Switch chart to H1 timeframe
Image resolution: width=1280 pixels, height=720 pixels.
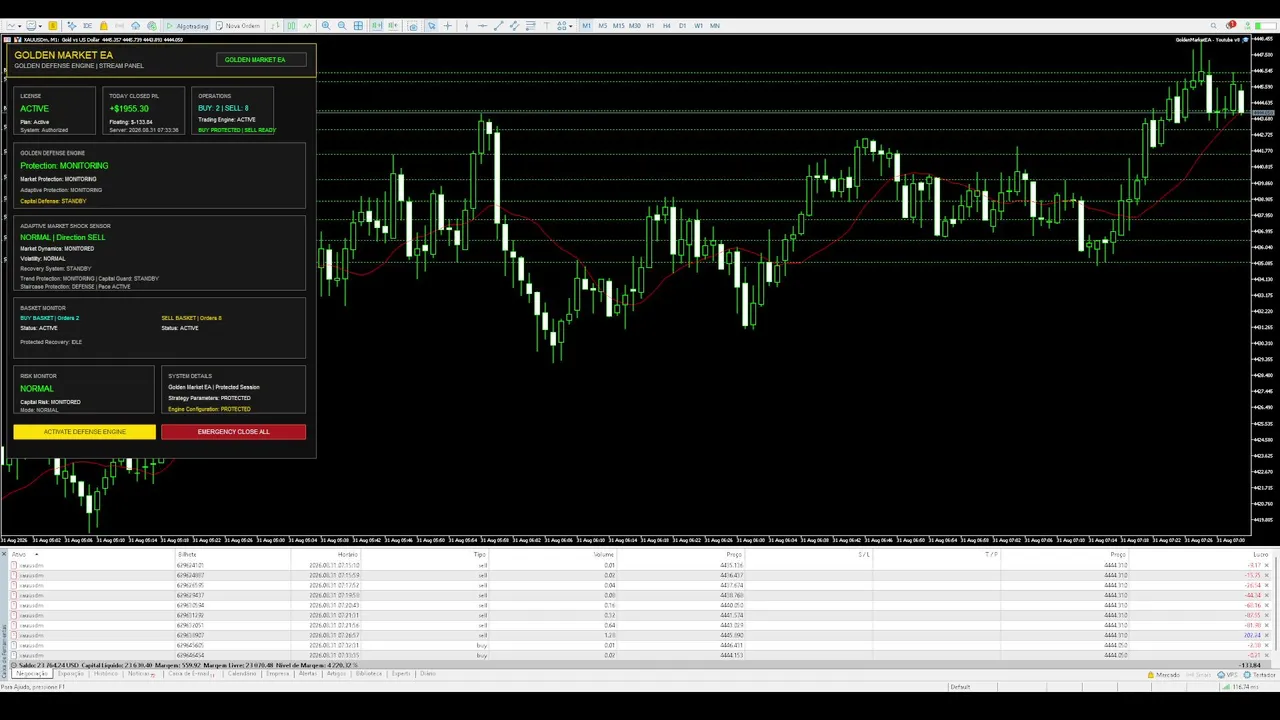tap(651, 25)
